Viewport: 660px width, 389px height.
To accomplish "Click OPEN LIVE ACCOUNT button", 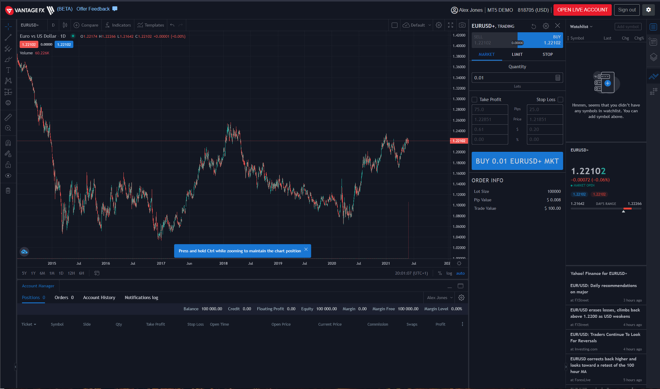I will (x=583, y=10).
